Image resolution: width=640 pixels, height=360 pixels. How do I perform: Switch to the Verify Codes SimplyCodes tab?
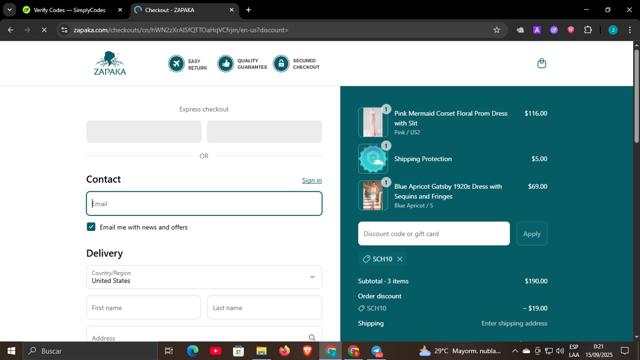pyautogui.click(x=69, y=10)
